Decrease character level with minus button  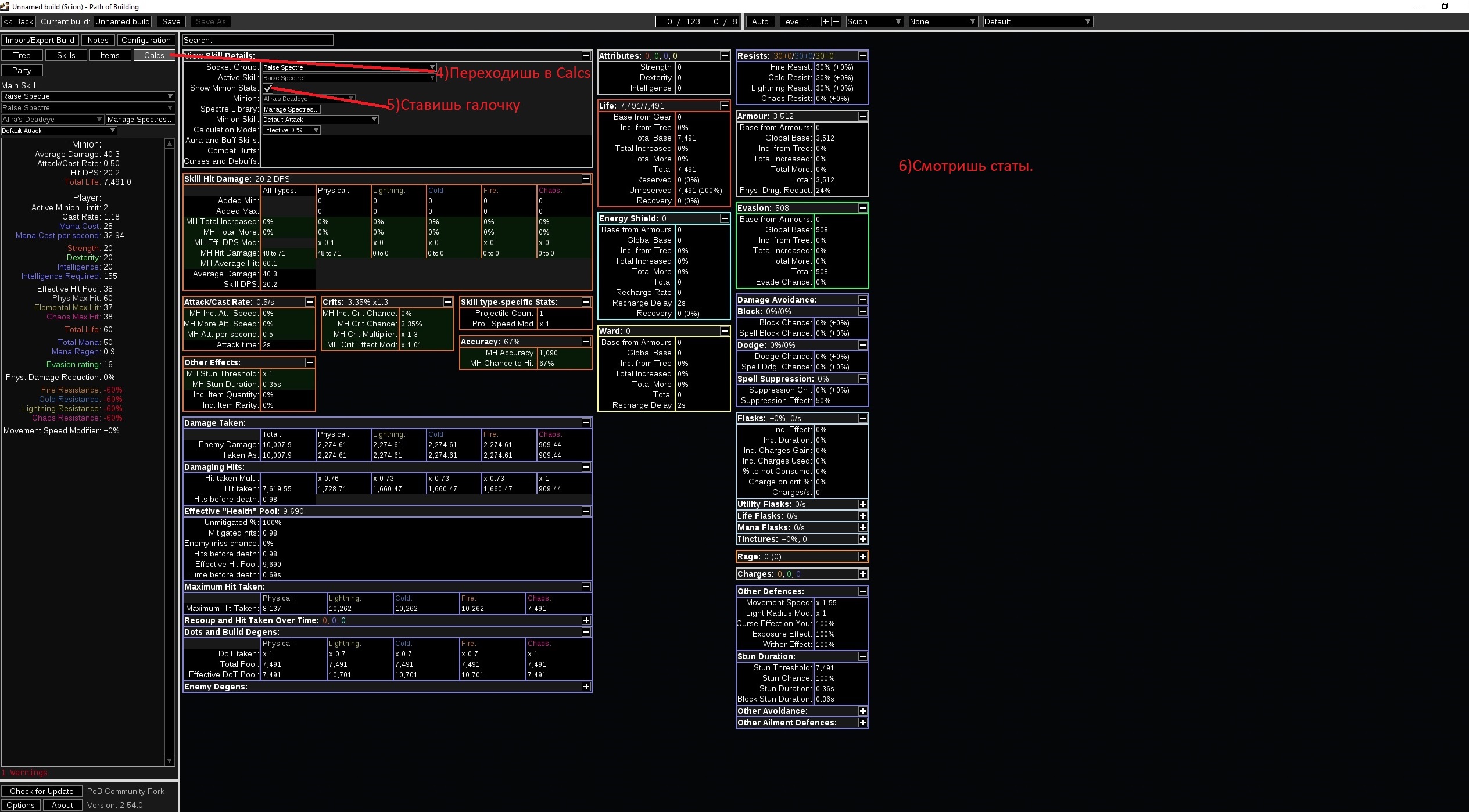(x=836, y=21)
